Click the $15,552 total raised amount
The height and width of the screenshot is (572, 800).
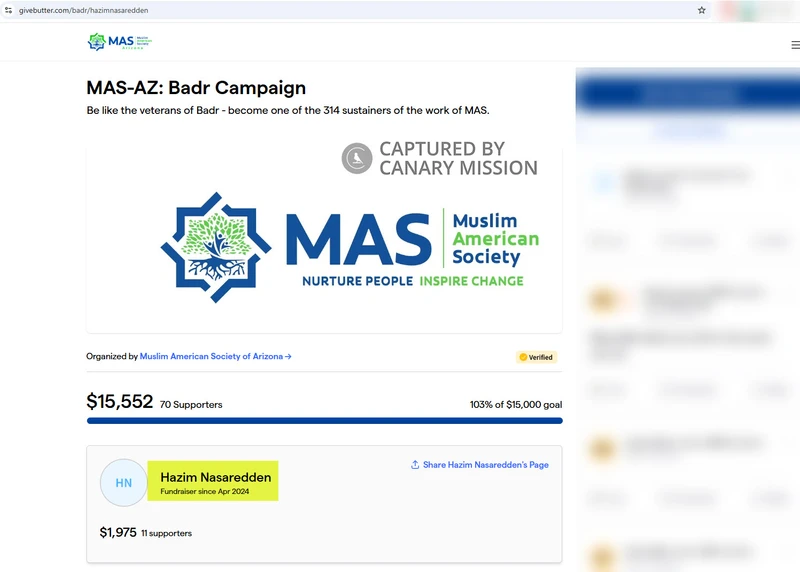(119, 402)
